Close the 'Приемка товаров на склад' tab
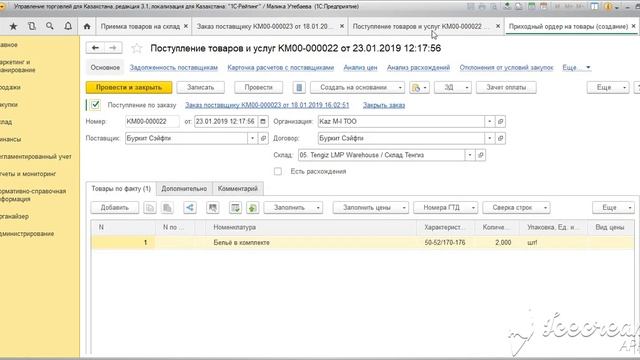Screen dimensions: 640x360 (186, 26)
